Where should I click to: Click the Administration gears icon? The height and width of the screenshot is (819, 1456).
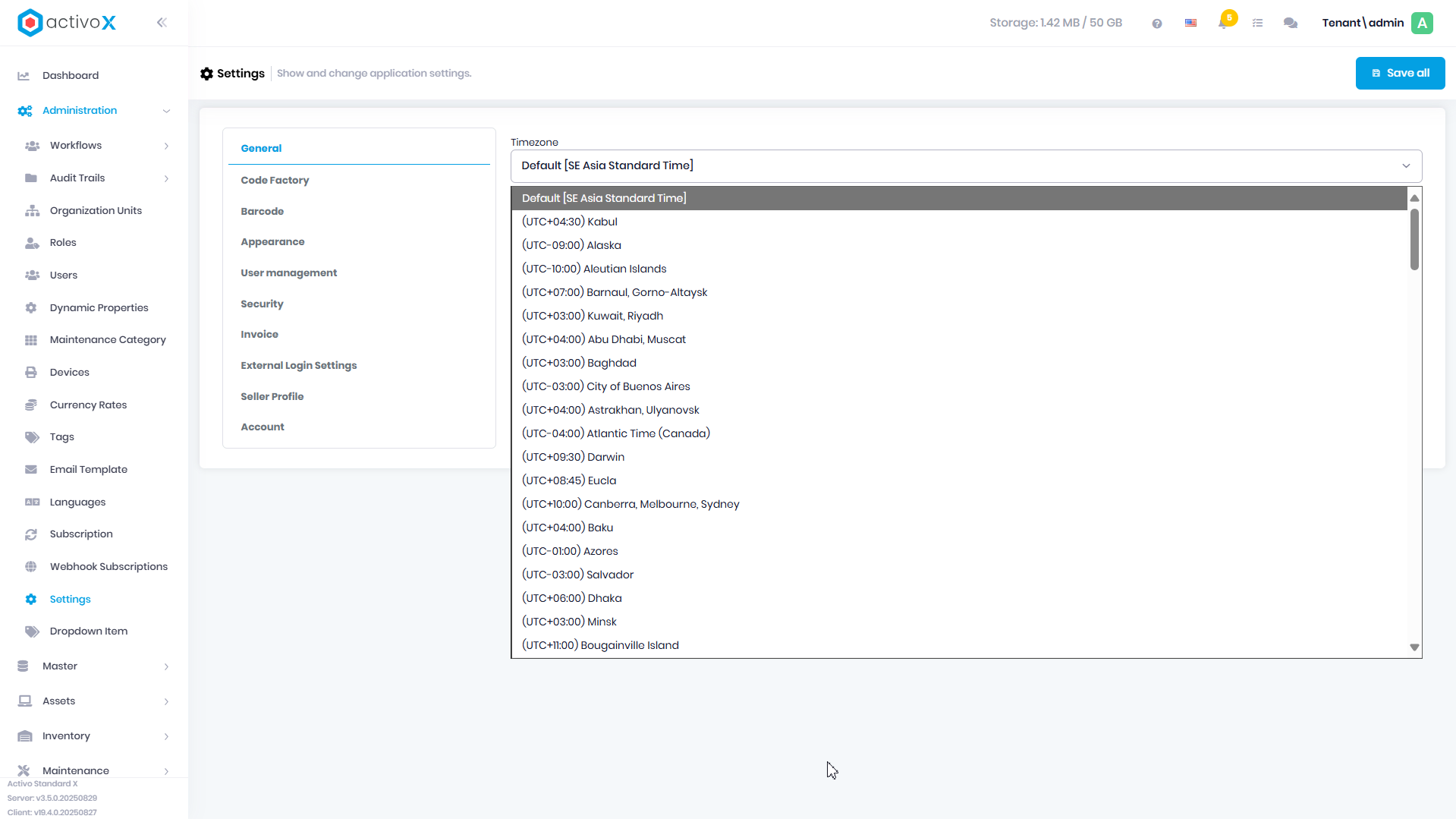(25, 111)
